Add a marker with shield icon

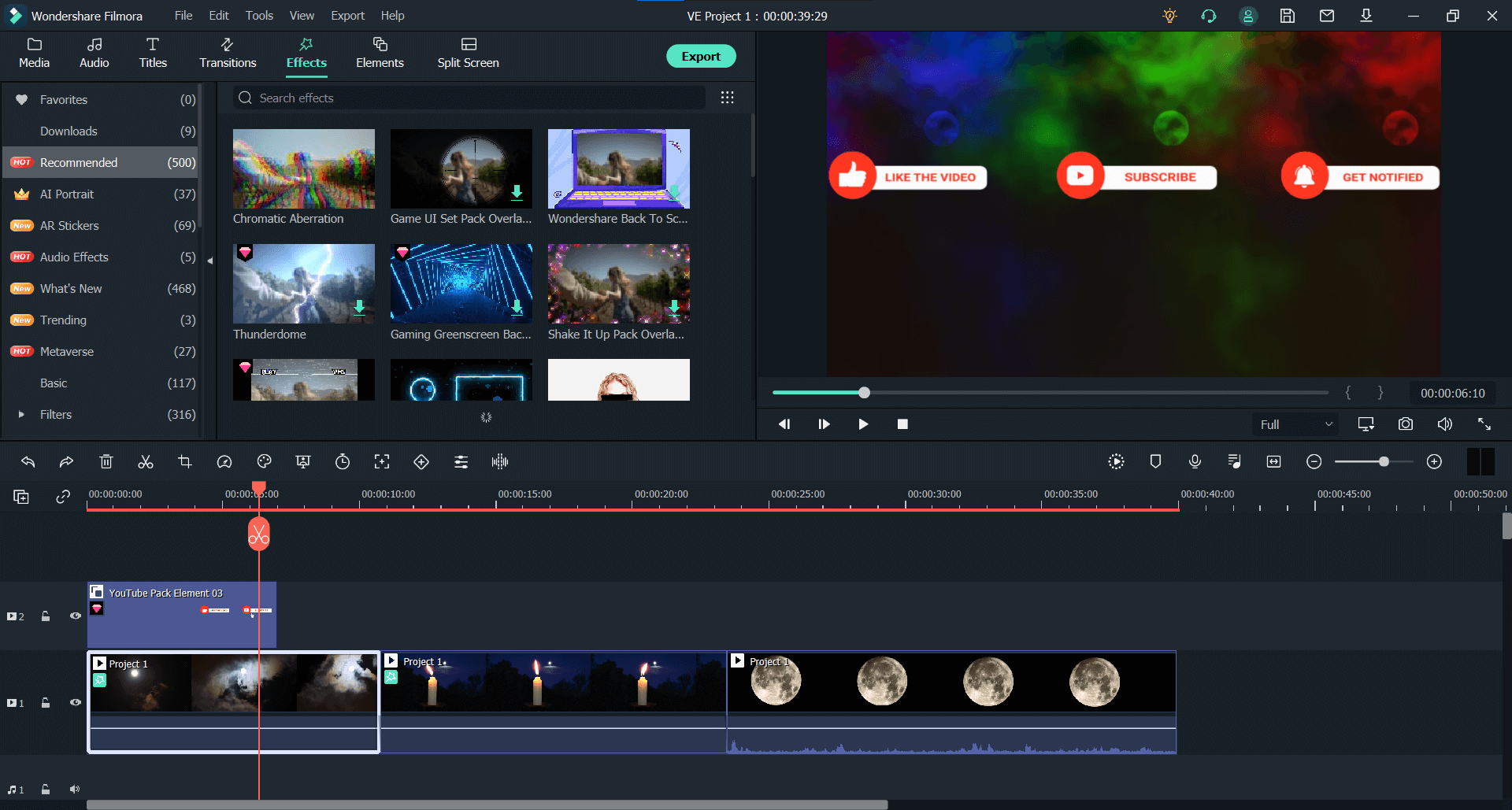pyautogui.click(x=1155, y=462)
